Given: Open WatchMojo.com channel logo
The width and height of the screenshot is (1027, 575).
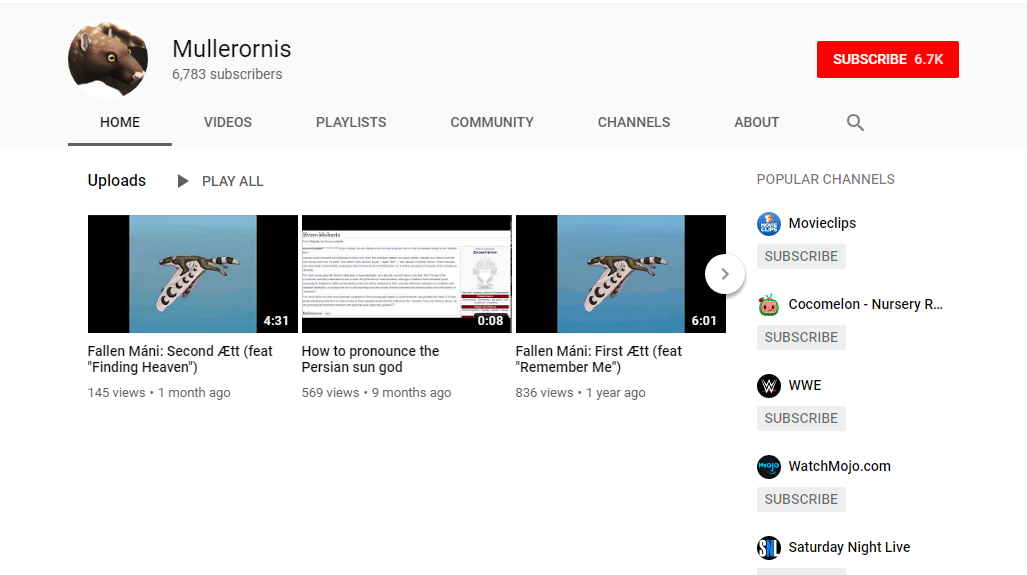Looking at the screenshot, I should click(x=768, y=467).
